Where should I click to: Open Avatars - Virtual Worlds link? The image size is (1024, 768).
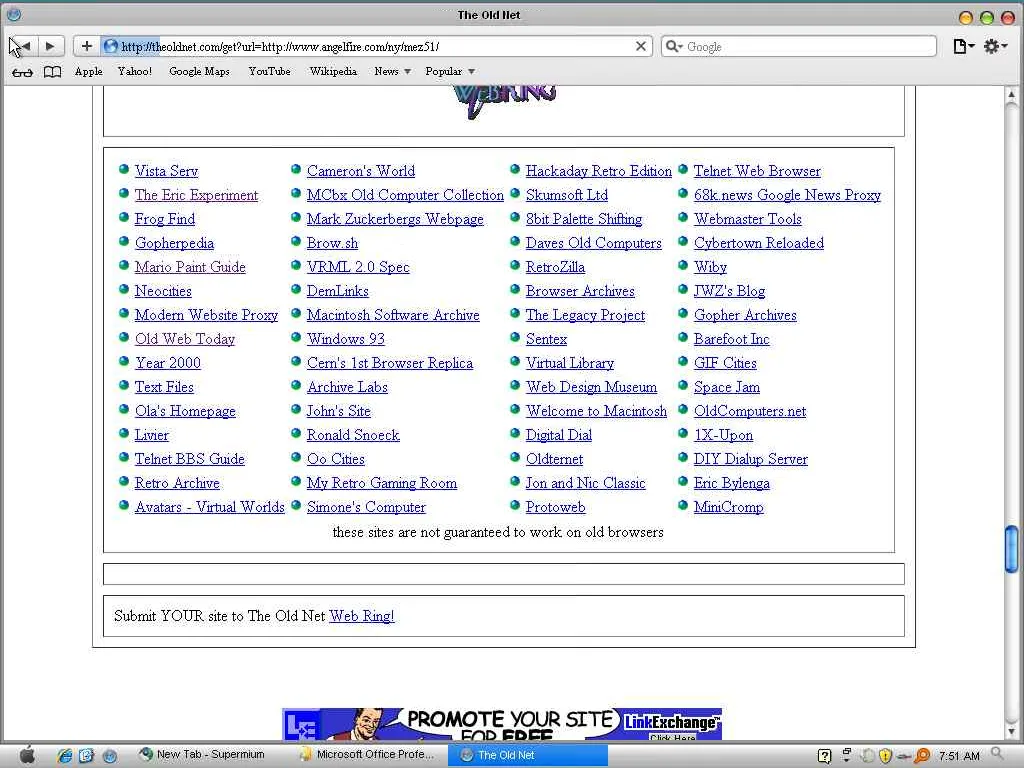210,507
